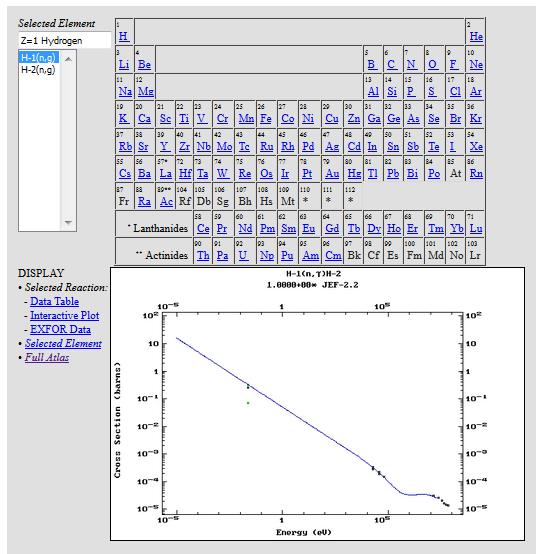
Task: Click the Selected Element text field
Action: pyautogui.click(x=65, y=40)
